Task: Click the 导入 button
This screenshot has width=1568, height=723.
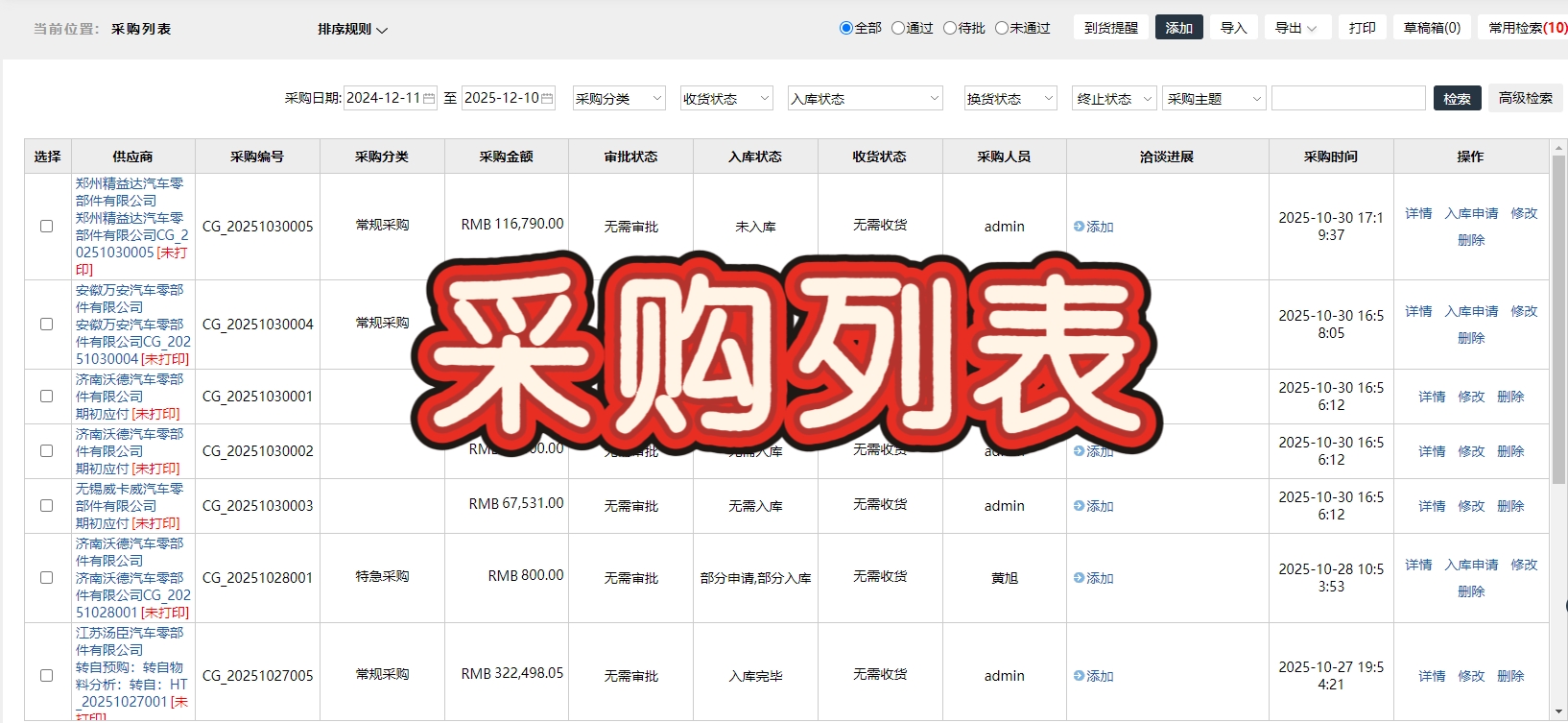Action: pyautogui.click(x=1234, y=28)
